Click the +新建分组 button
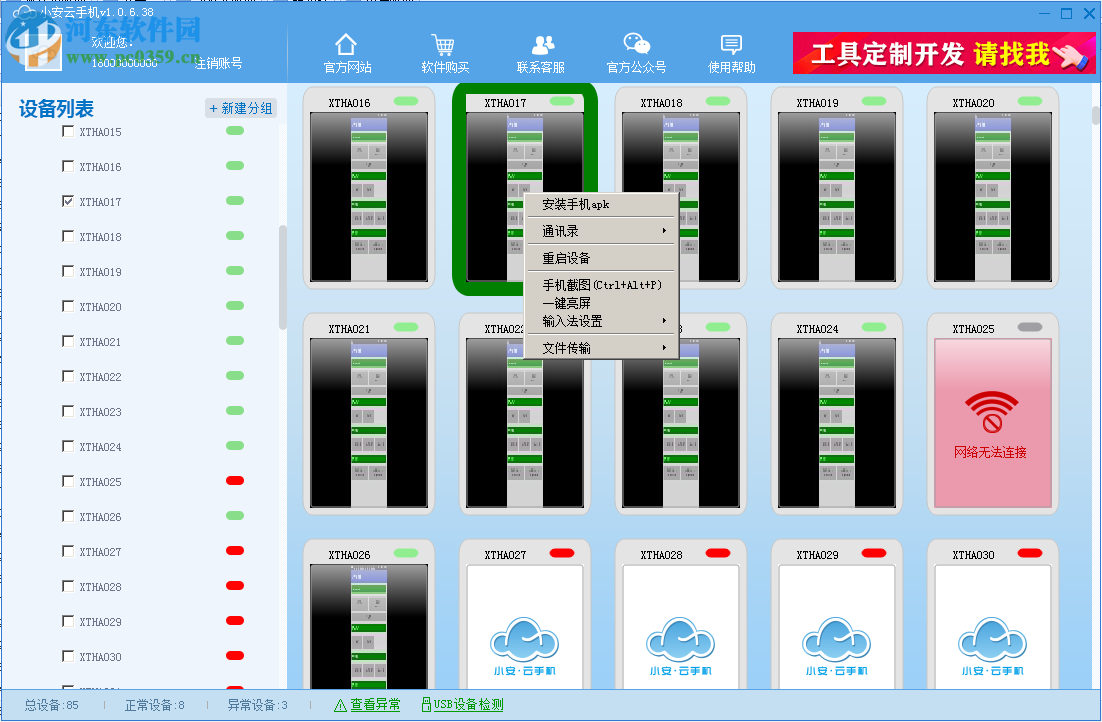The image size is (1102, 722). pyautogui.click(x=240, y=108)
